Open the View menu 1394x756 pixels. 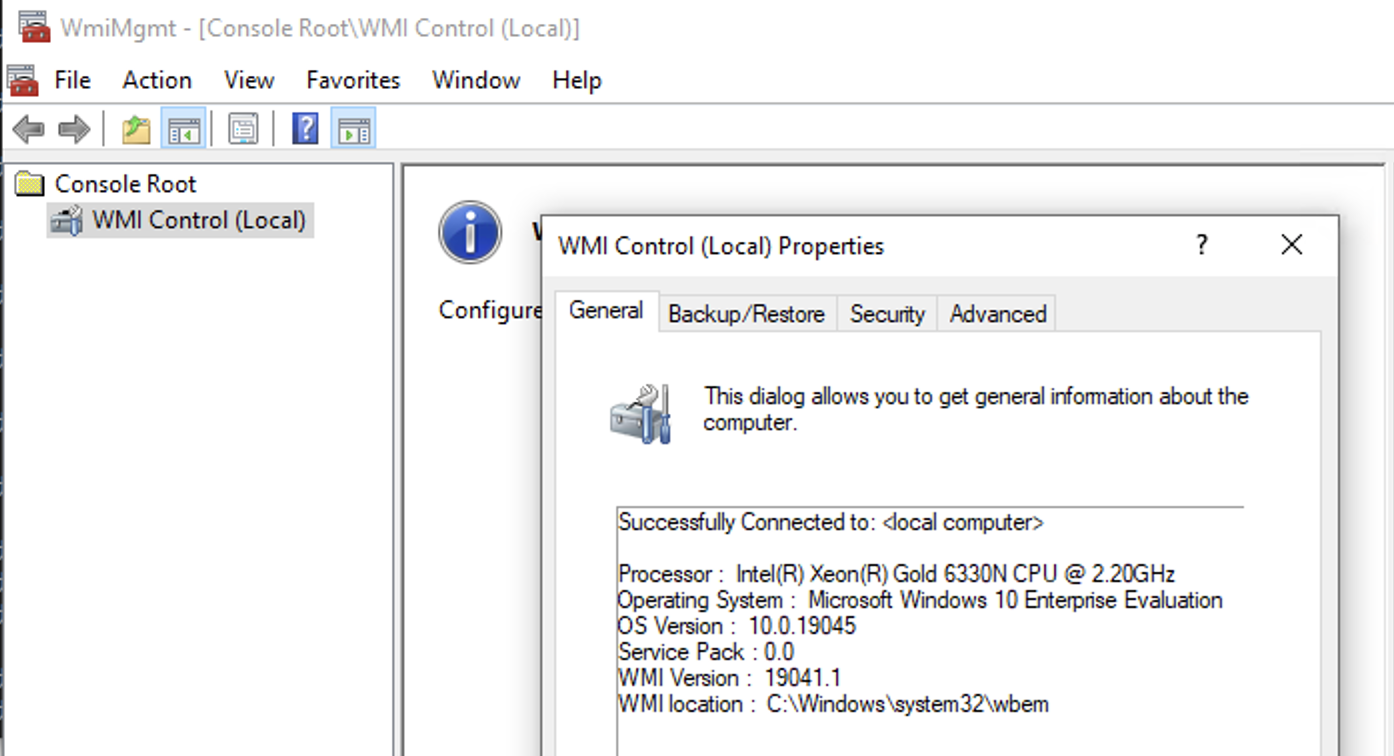tap(249, 80)
